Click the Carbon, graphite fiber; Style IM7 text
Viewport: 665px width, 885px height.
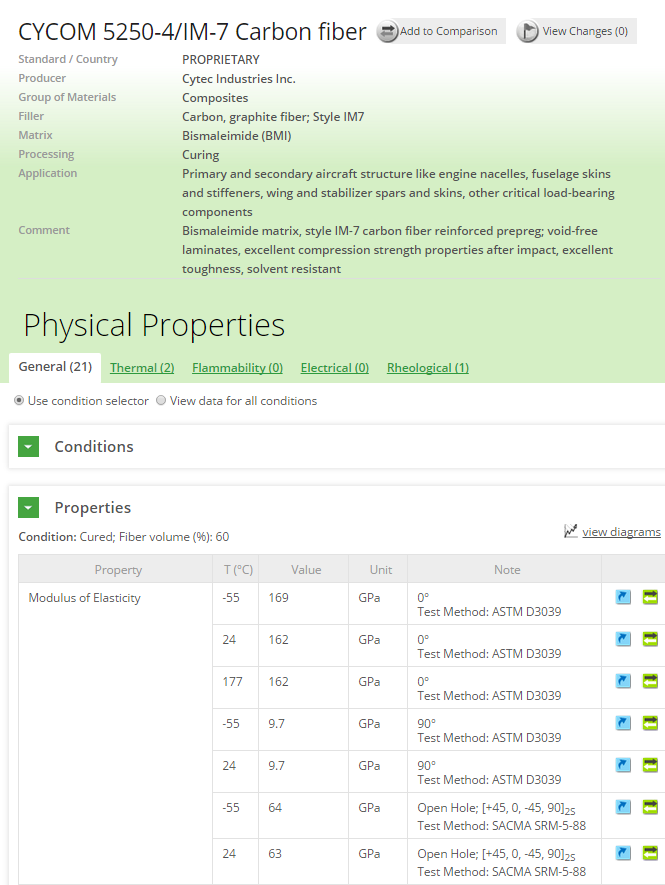[x=273, y=117]
